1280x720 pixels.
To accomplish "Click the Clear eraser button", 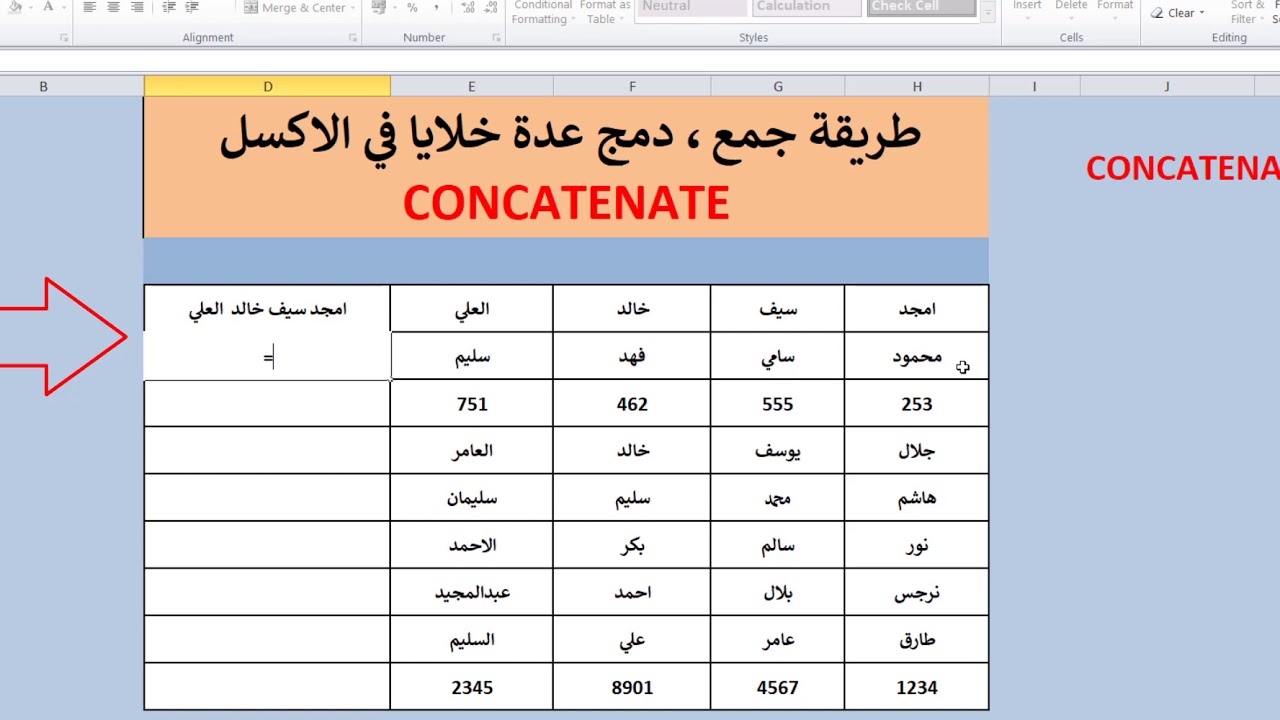I will (1177, 13).
